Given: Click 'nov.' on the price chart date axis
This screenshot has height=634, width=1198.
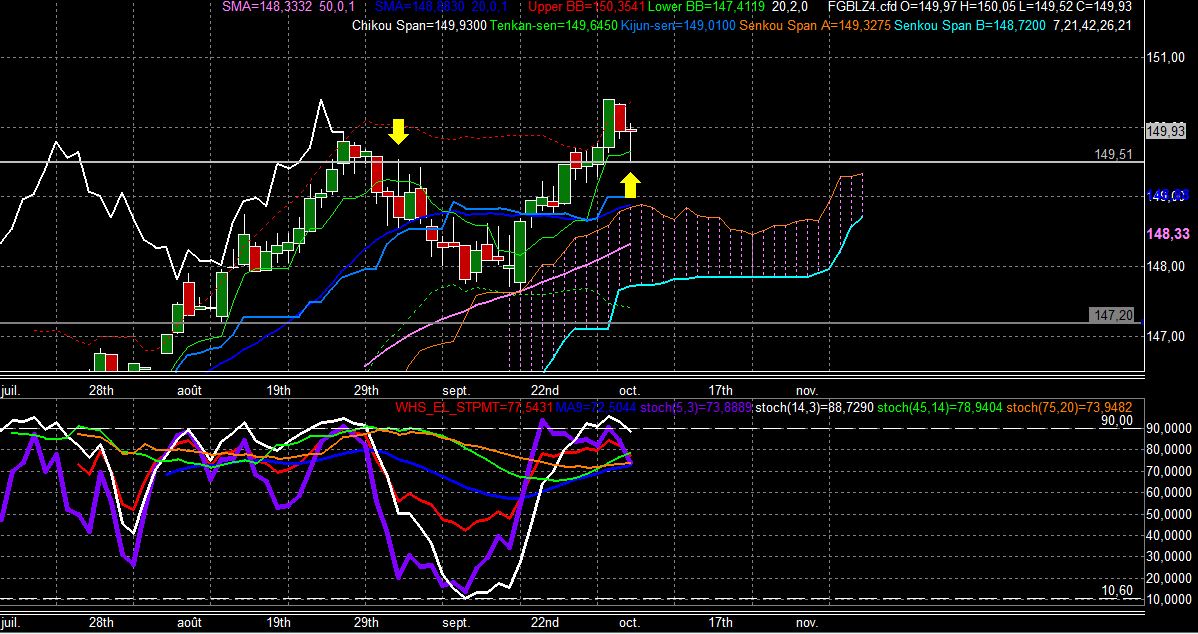Looking at the screenshot, I should click(x=807, y=390).
